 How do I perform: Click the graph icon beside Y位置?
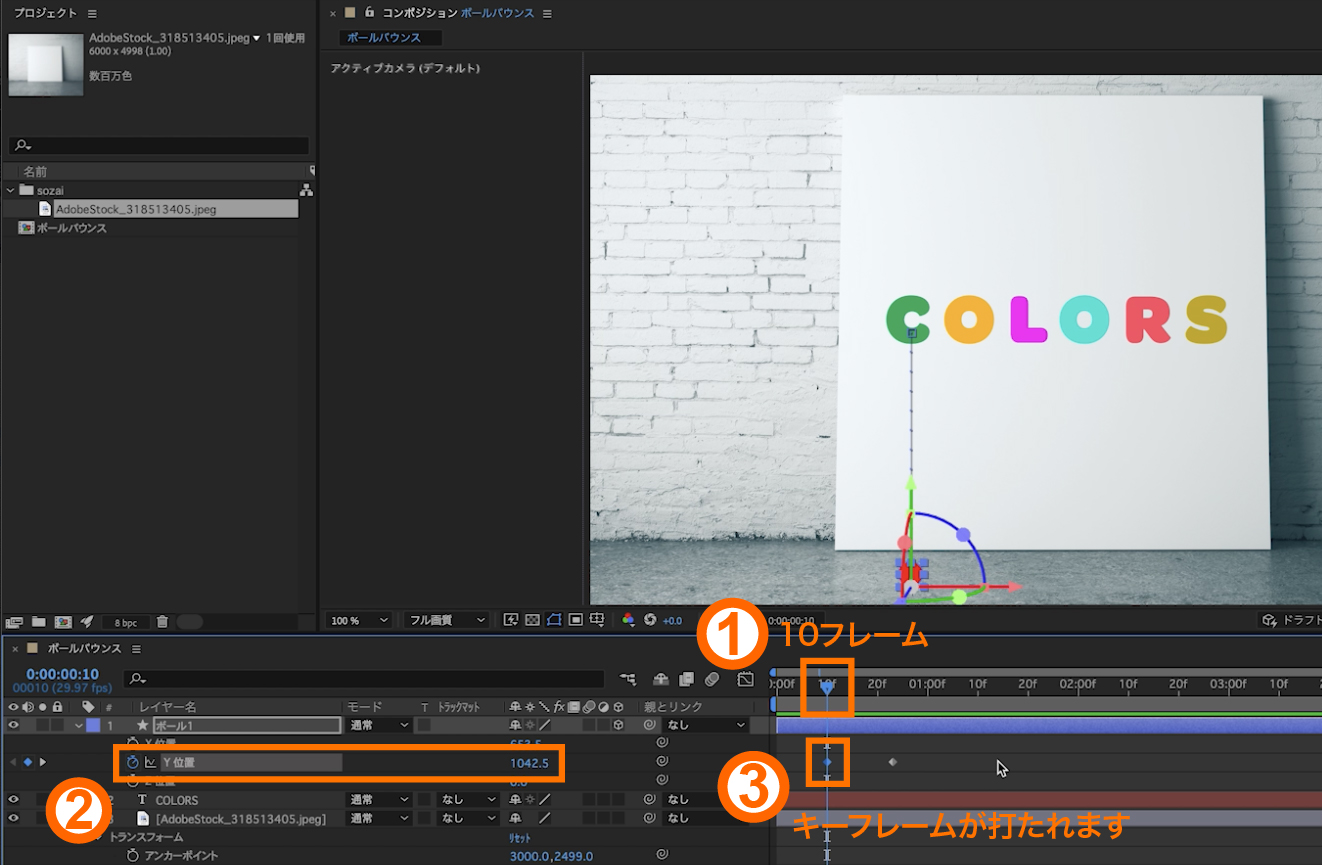point(150,762)
